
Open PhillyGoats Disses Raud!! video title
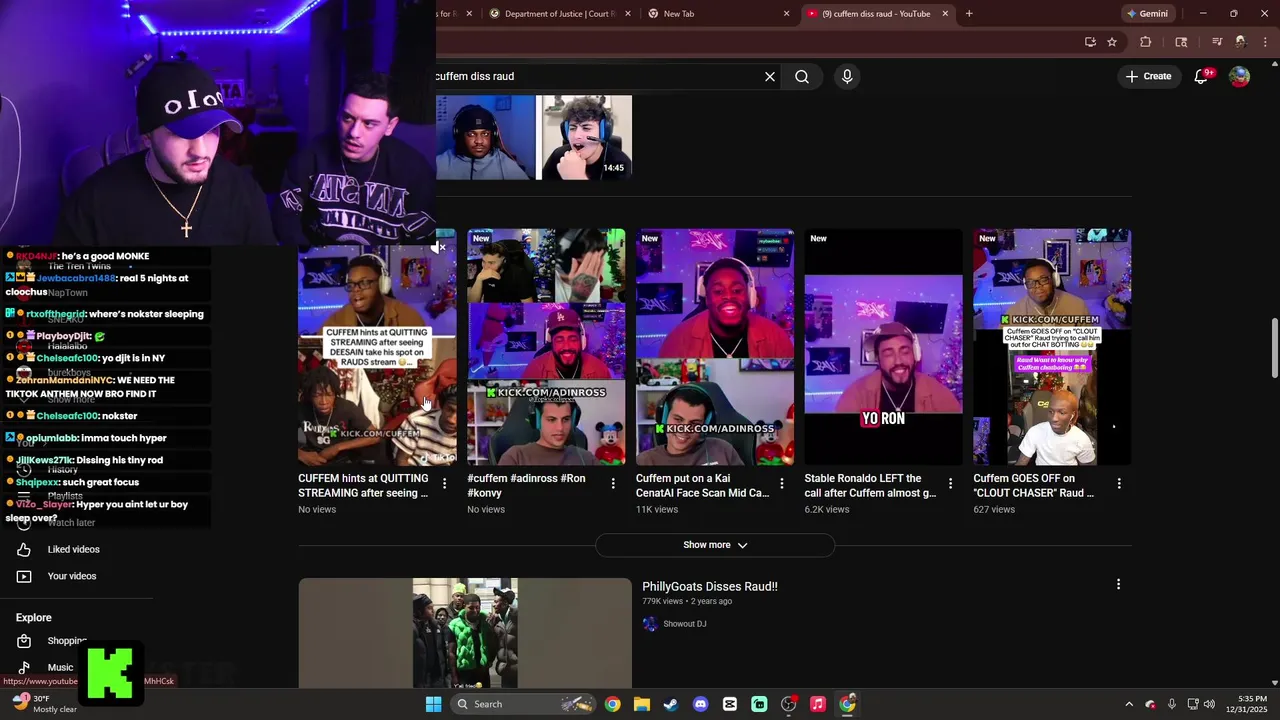[710, 587]
